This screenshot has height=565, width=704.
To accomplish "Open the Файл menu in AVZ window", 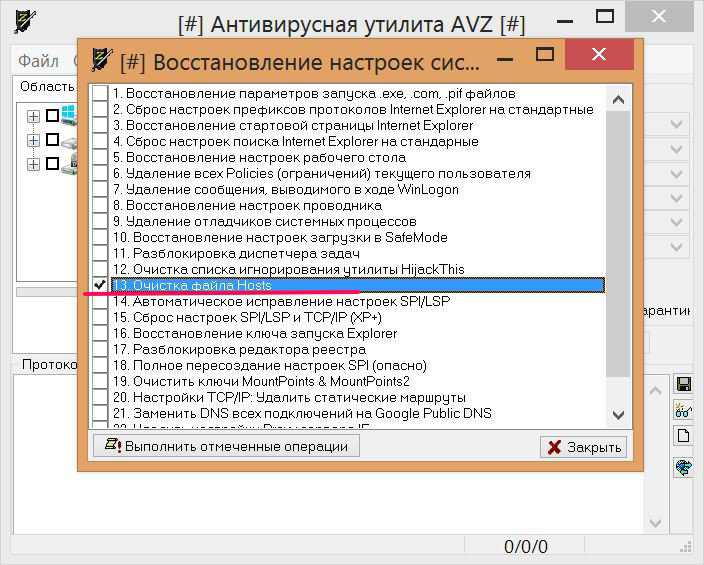I will click(x=38, y=61).
